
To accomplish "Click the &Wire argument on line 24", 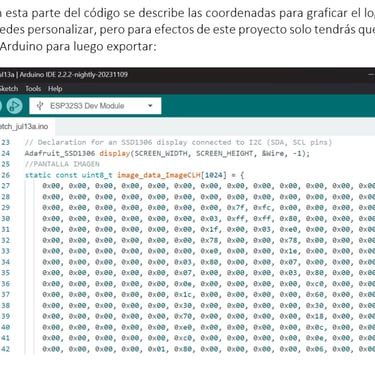I will coord(274,153).
